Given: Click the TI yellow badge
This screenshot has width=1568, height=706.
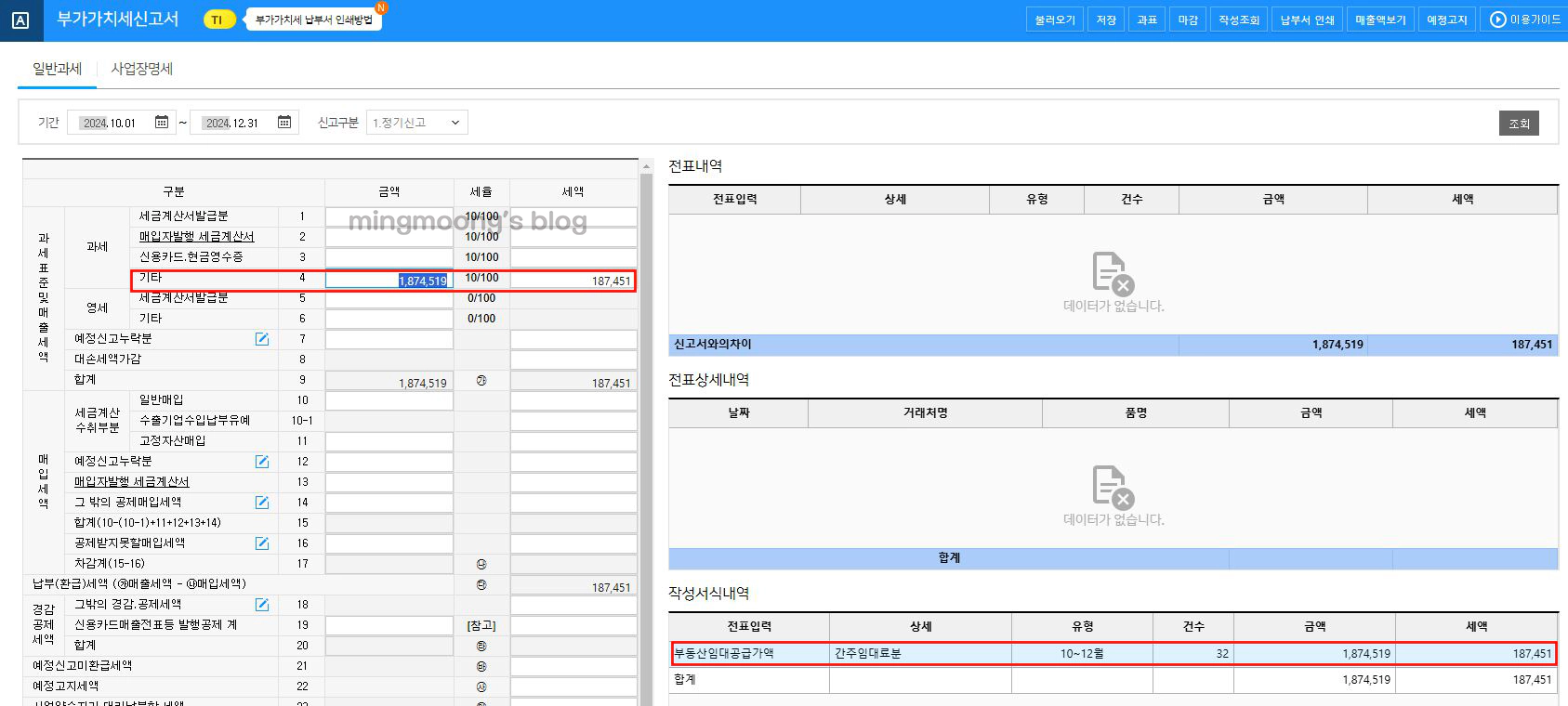Looking at the screenshot, I should point(218,20).
